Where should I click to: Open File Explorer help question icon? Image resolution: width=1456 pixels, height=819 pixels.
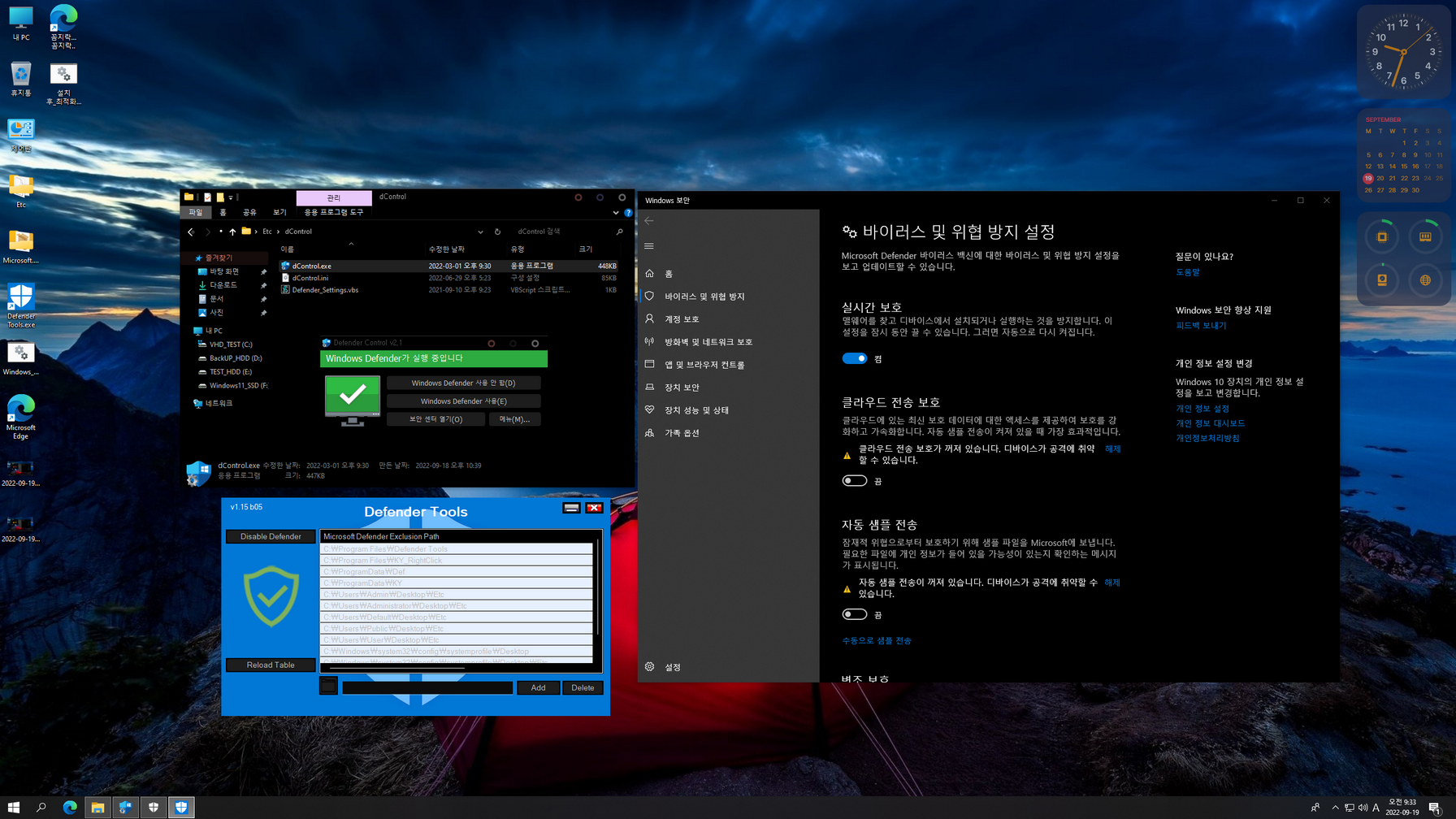pos(628,213)
